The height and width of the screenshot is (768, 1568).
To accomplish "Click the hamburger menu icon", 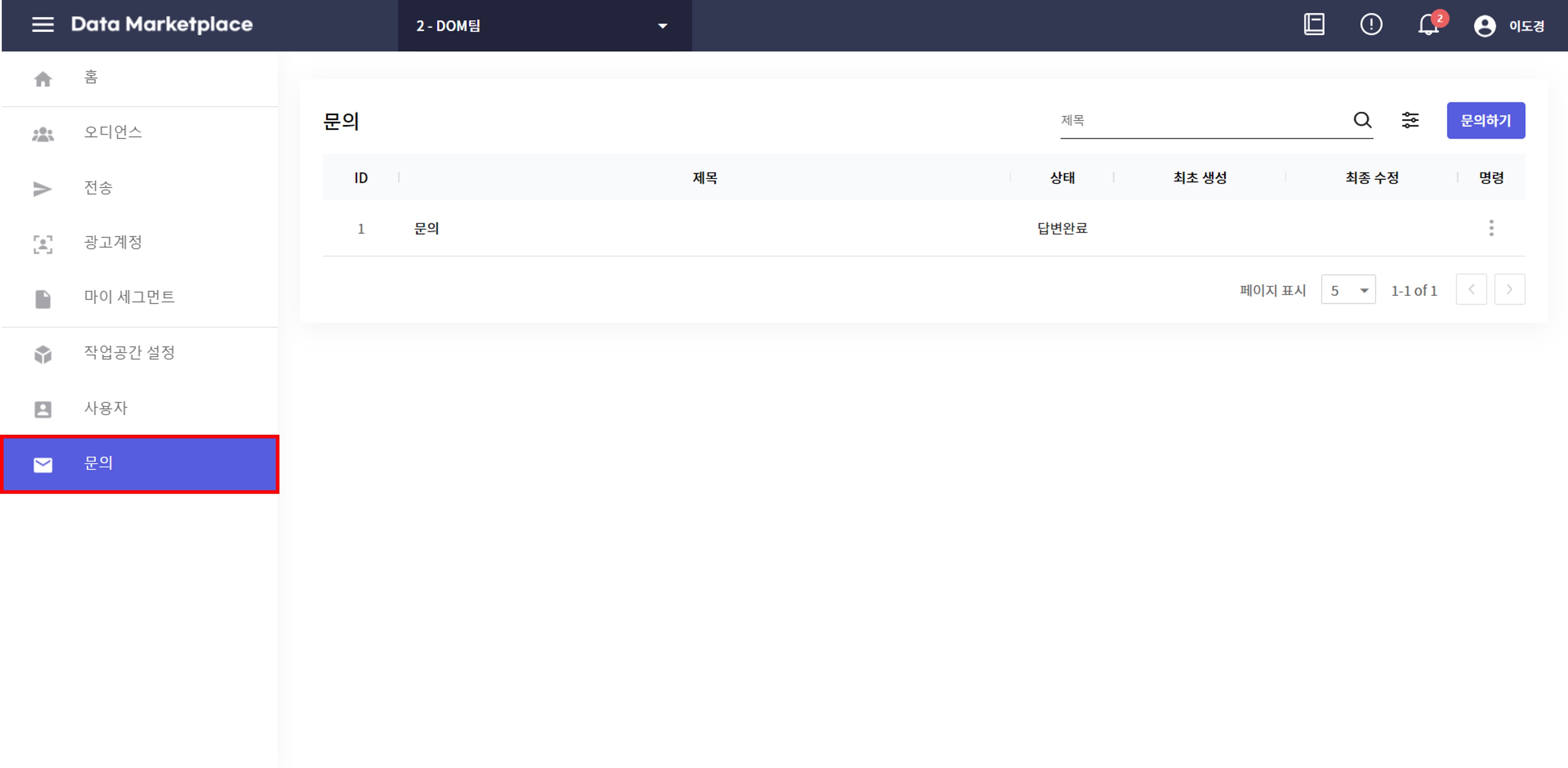I will (43, 25).
